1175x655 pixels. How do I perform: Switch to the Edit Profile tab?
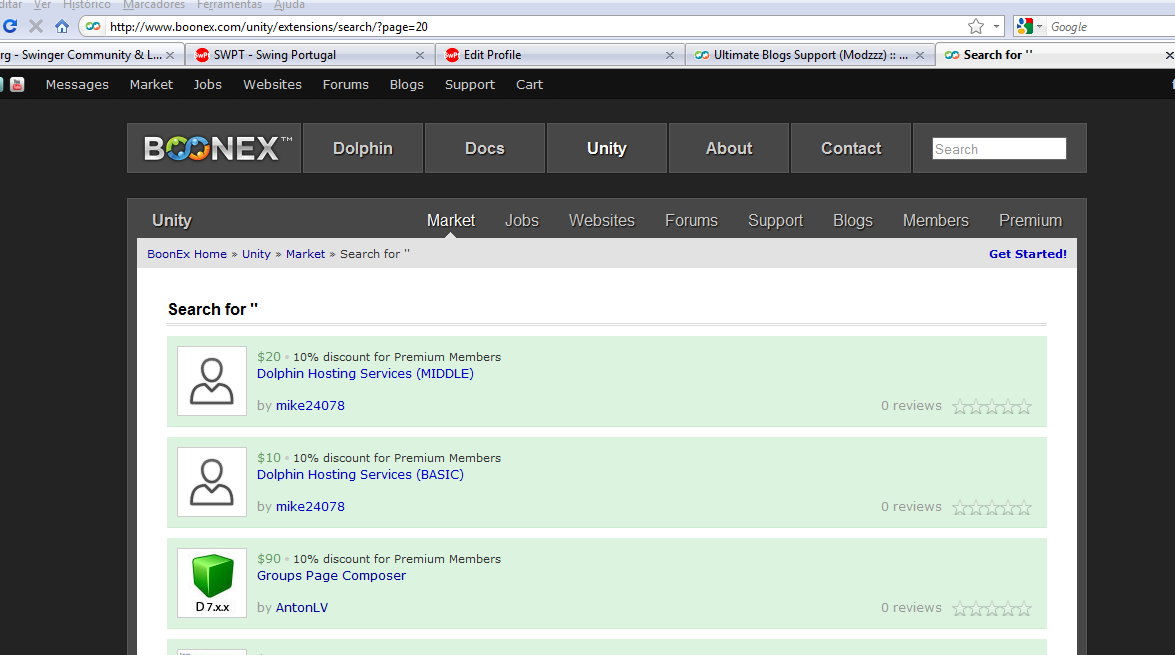492,55
